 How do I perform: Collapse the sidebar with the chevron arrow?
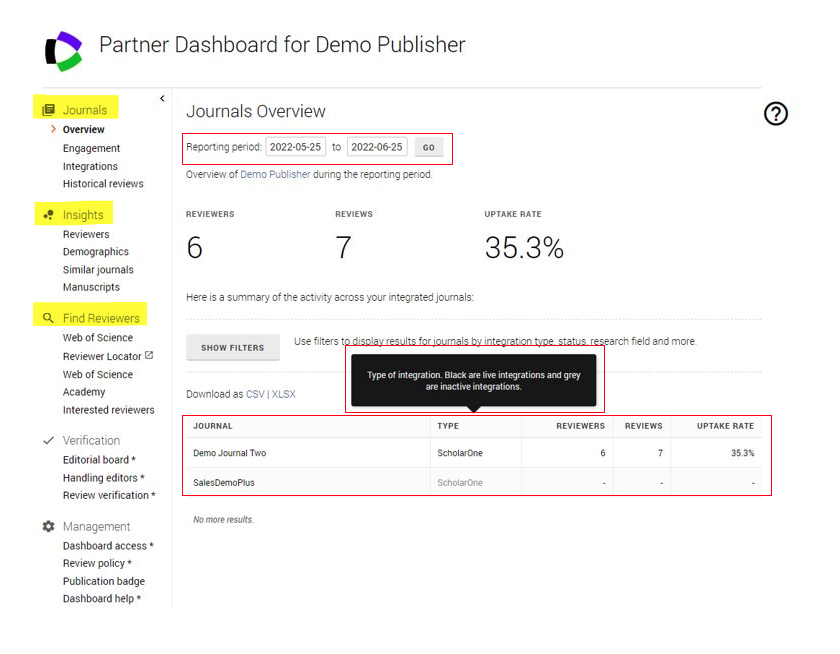[162, 99]
